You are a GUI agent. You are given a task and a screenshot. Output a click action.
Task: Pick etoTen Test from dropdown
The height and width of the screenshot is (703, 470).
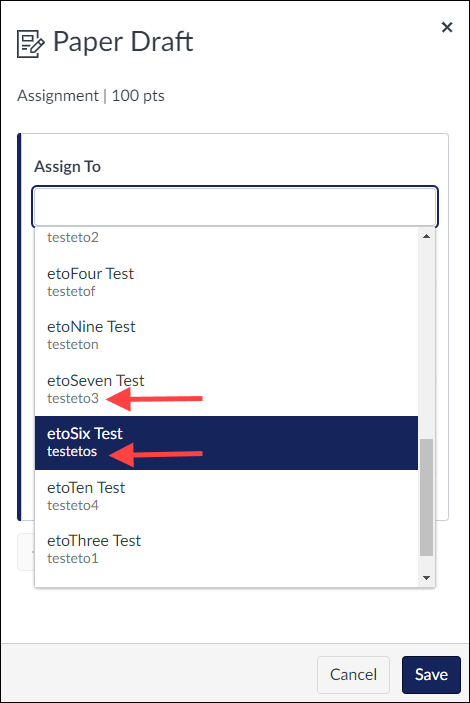[x=226, y=496]
